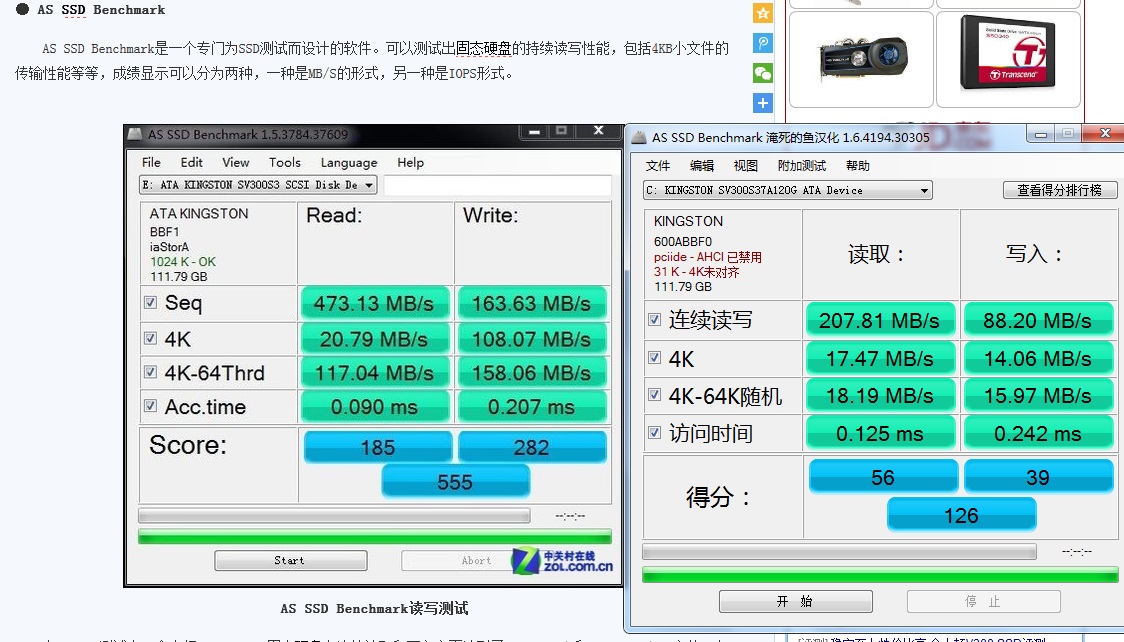Open the File menu
The image size is (1124, 642).
click(x=151, y=163)
